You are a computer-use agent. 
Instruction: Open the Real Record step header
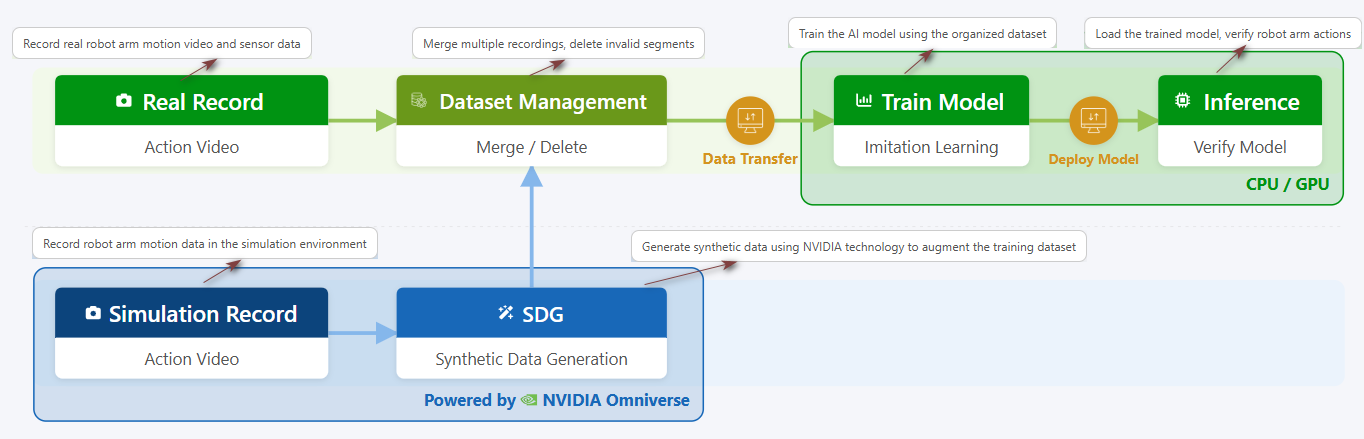coord(191,101)
